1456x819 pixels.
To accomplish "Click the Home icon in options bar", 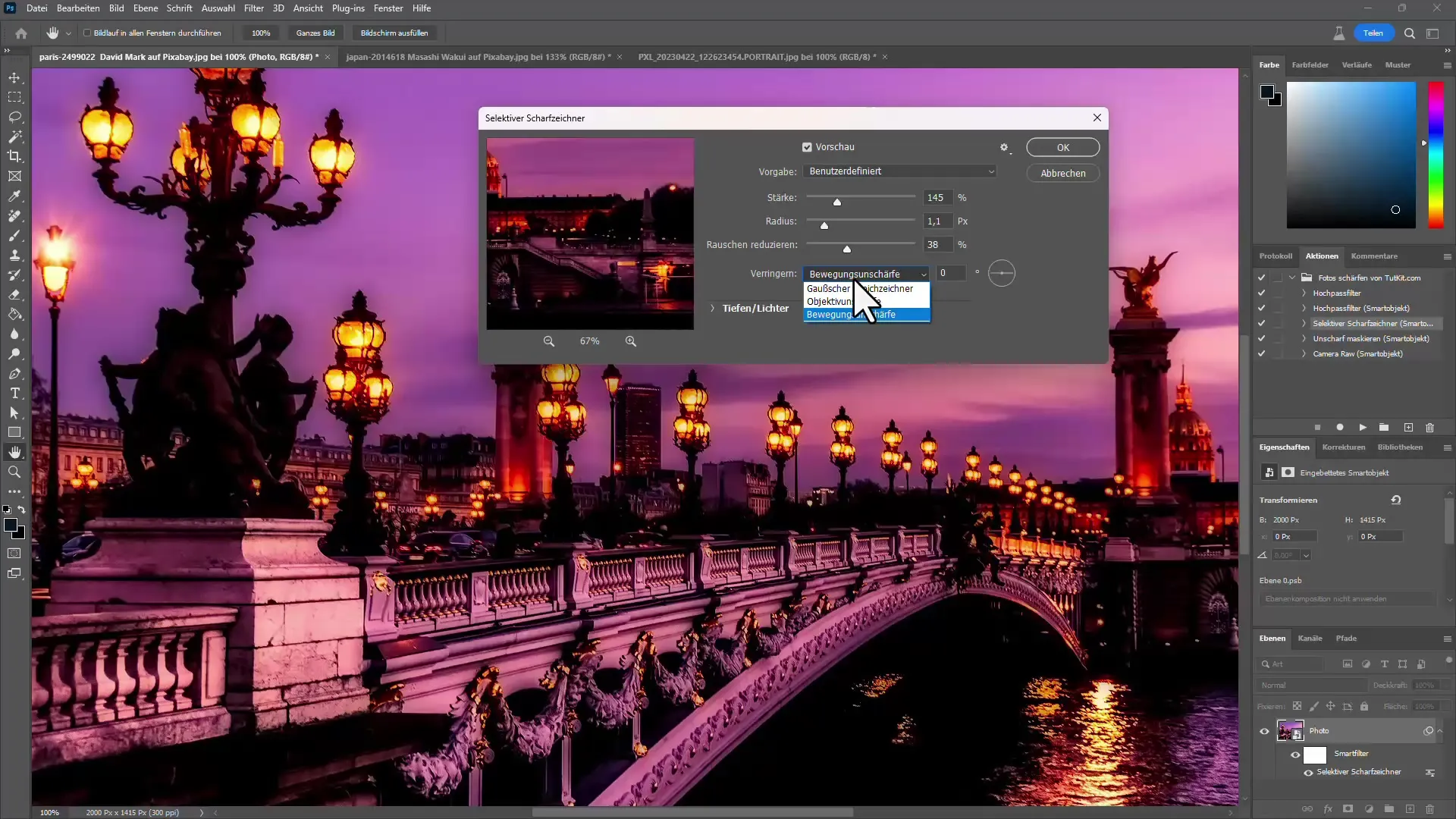I will (x=21, y=33).
